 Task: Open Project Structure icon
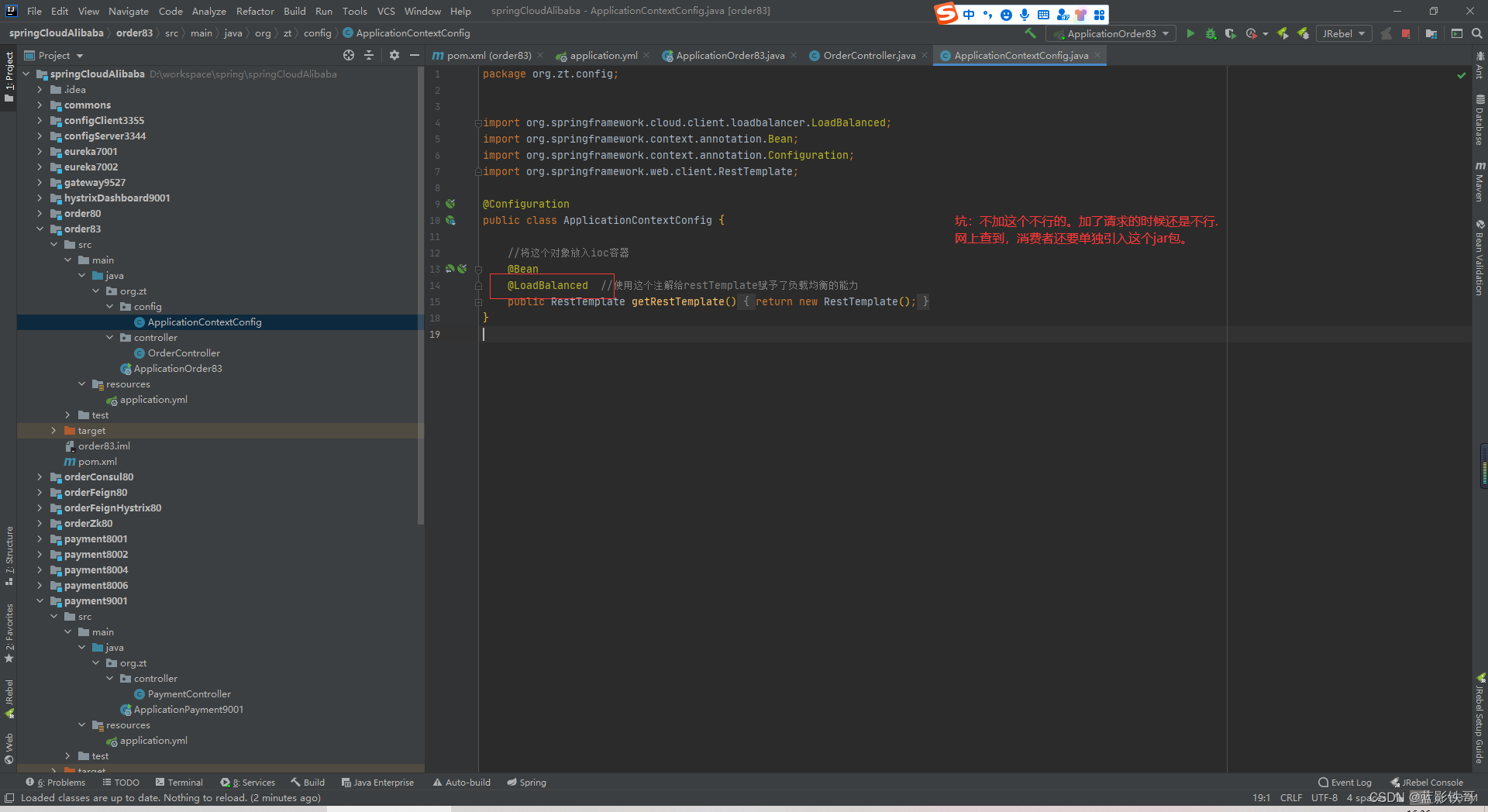coord(1431,33)
